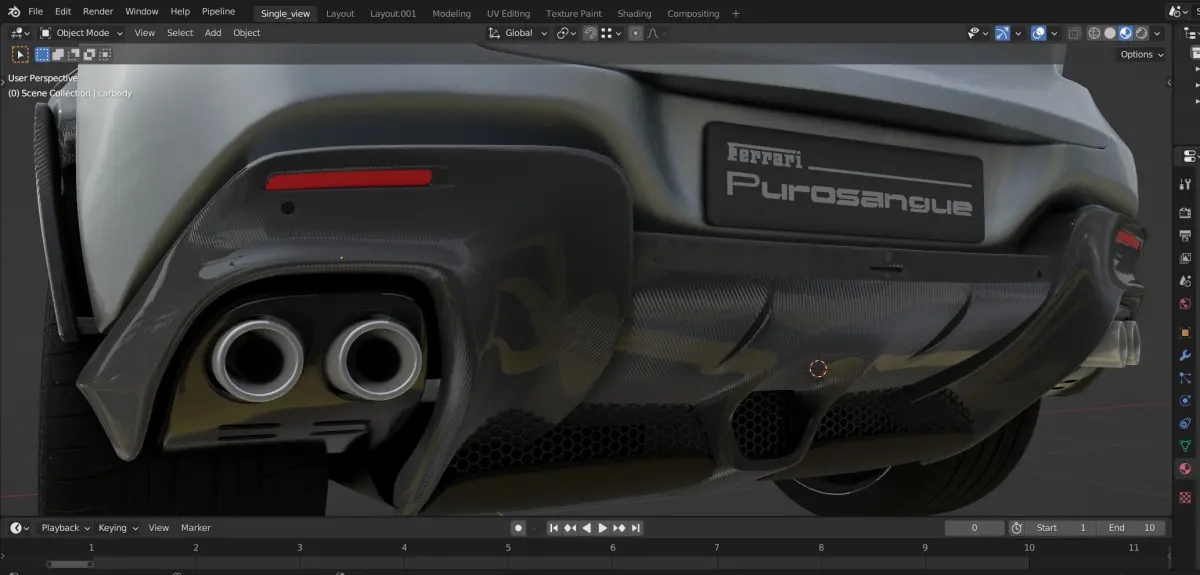
Task: Select Solid viewport shading
Action: click(x=1110, y=33)
